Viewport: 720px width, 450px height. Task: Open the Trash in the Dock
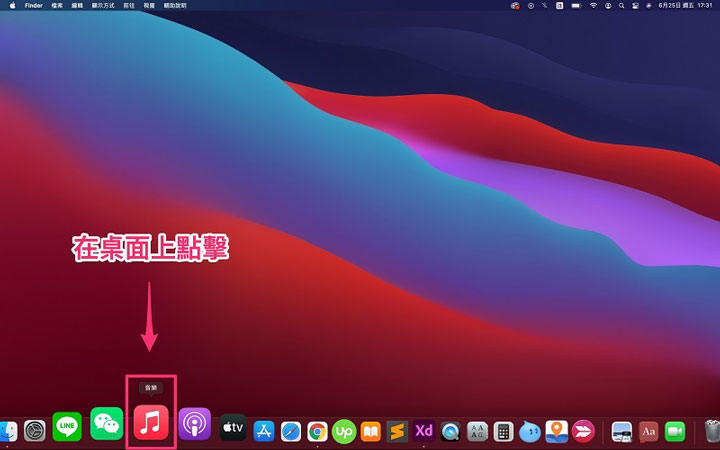712,431
